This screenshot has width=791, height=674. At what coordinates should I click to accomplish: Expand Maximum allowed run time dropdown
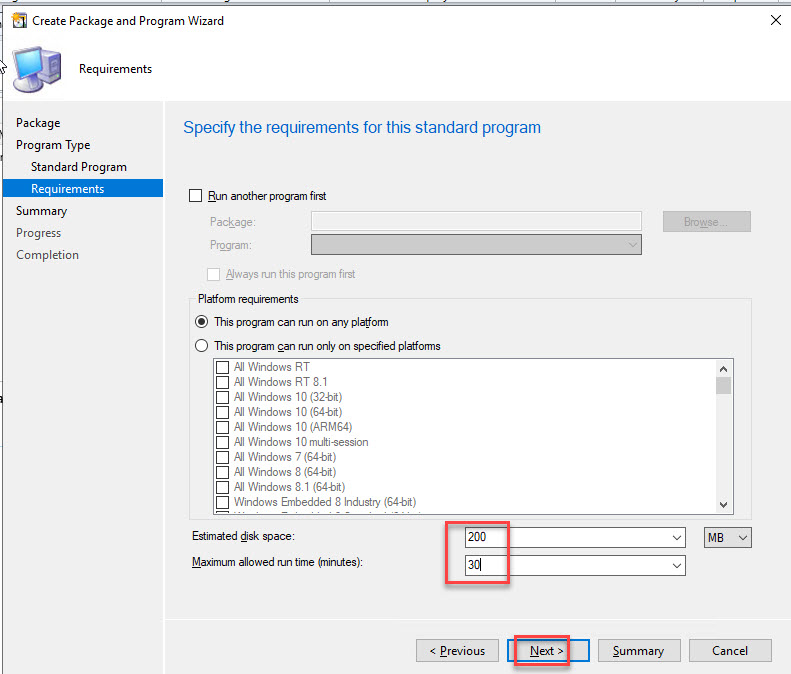click(x=676, y=566)
